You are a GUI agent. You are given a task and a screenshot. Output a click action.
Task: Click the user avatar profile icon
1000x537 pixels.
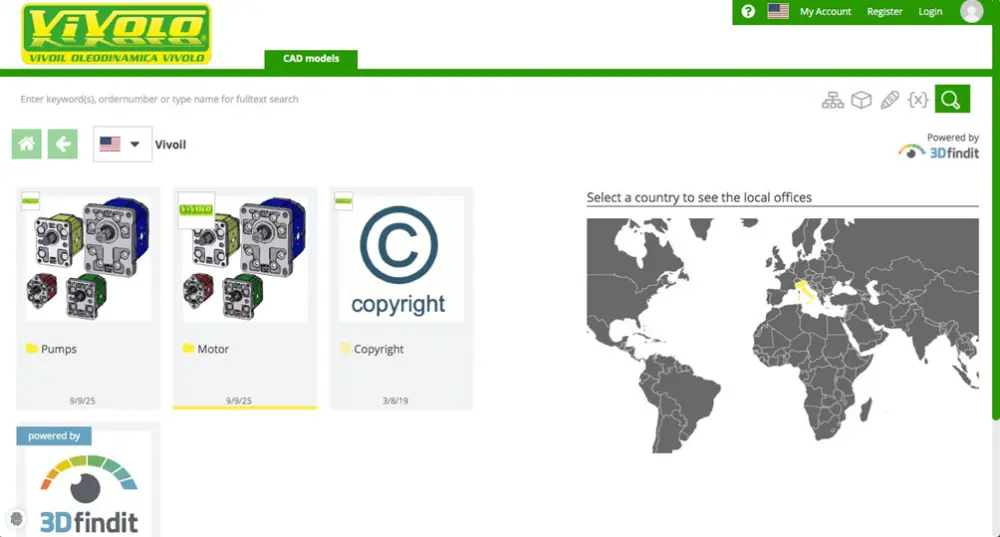(971, 12)
